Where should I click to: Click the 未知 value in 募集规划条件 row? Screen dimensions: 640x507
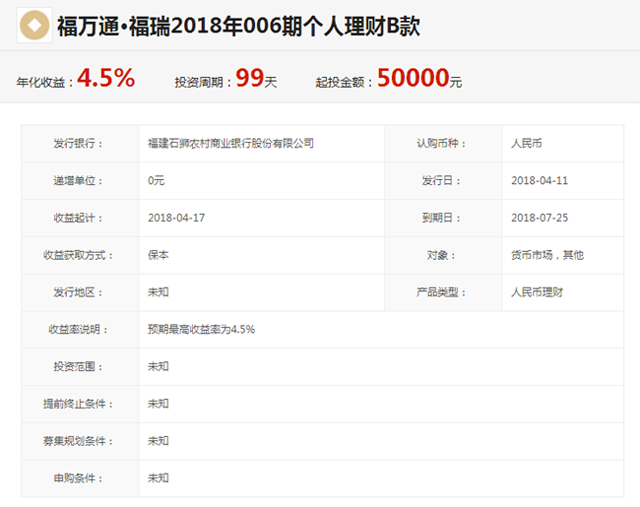point(158,441)
